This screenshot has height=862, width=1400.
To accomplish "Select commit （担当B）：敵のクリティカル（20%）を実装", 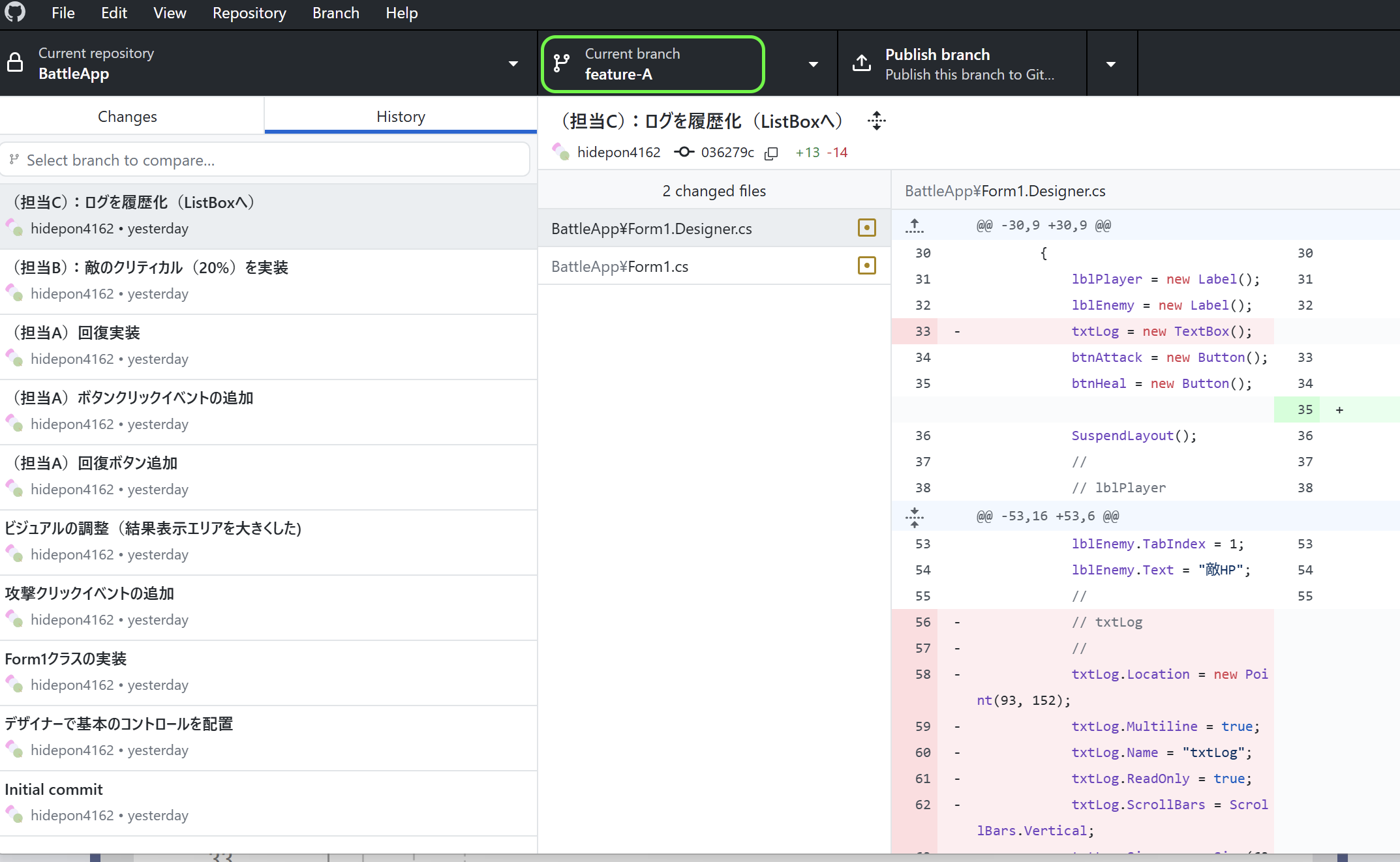I will coord(268,282).
